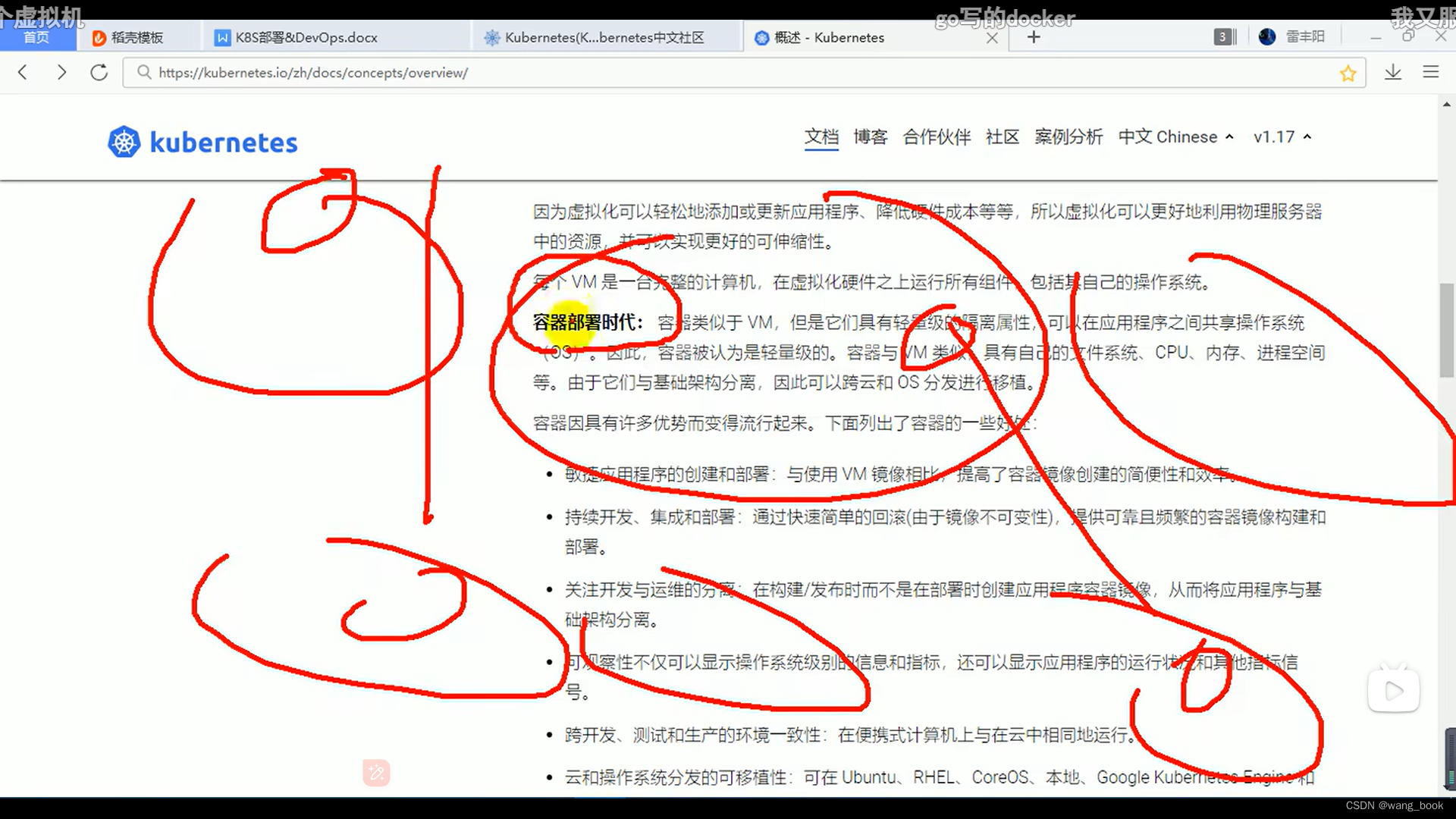
Task: Open a new tab with plus button
Action: 1034,37
